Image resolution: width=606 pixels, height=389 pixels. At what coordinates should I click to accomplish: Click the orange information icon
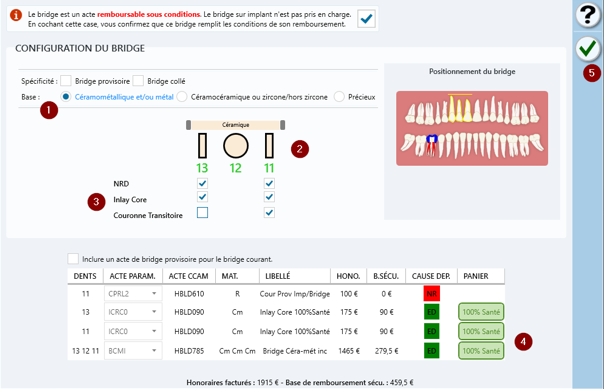coord(16,15)
